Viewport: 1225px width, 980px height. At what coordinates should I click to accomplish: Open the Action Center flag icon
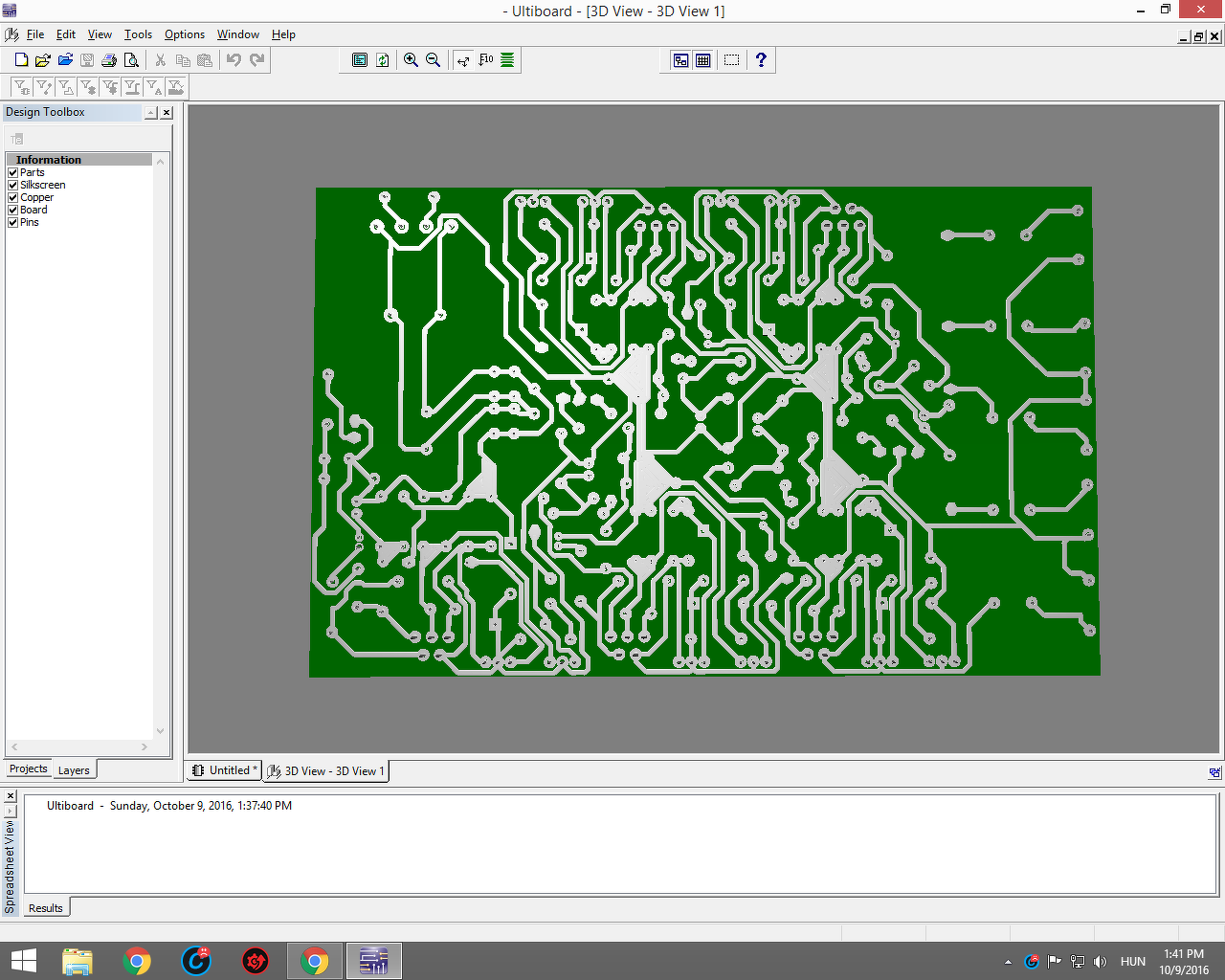pos(1055,962)
